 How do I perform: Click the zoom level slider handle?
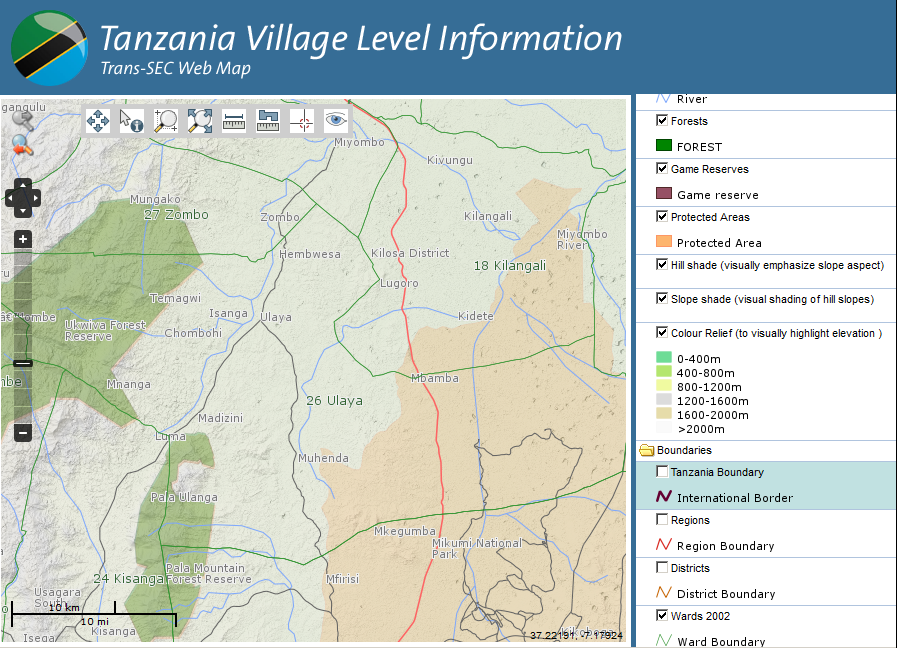(x=24, y=364)
